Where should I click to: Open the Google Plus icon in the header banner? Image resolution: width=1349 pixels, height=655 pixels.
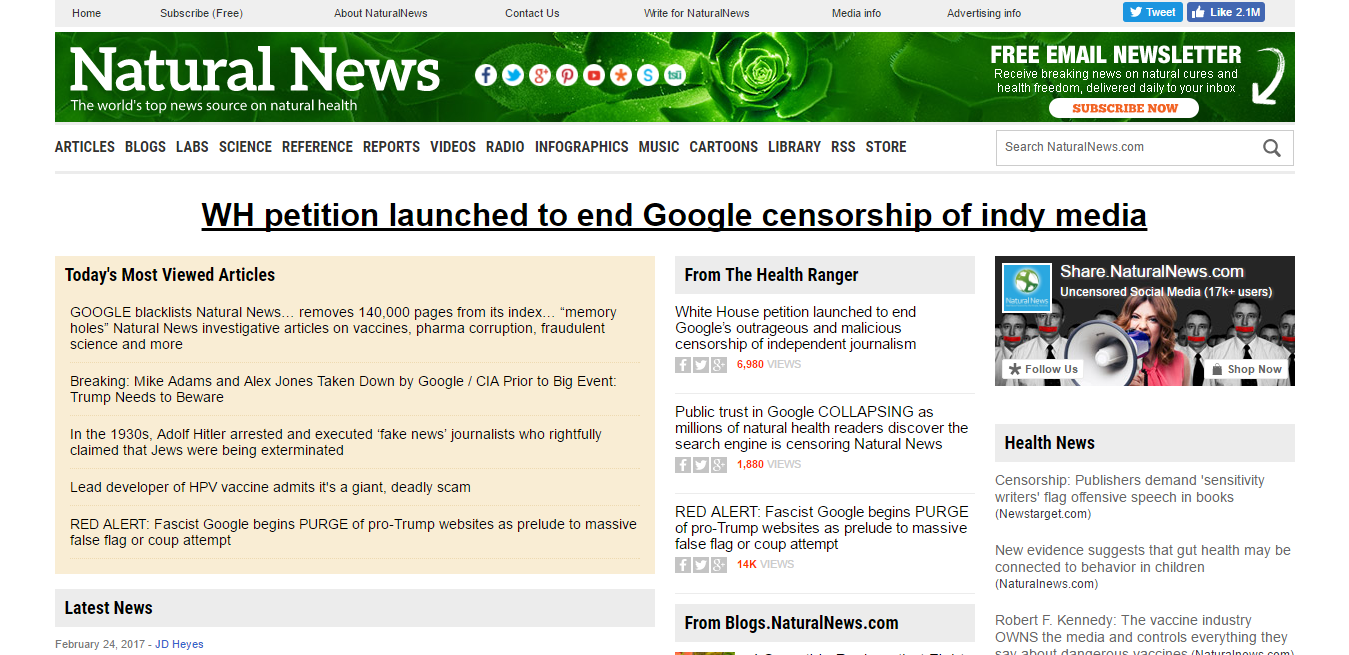(x=540, y=75)
